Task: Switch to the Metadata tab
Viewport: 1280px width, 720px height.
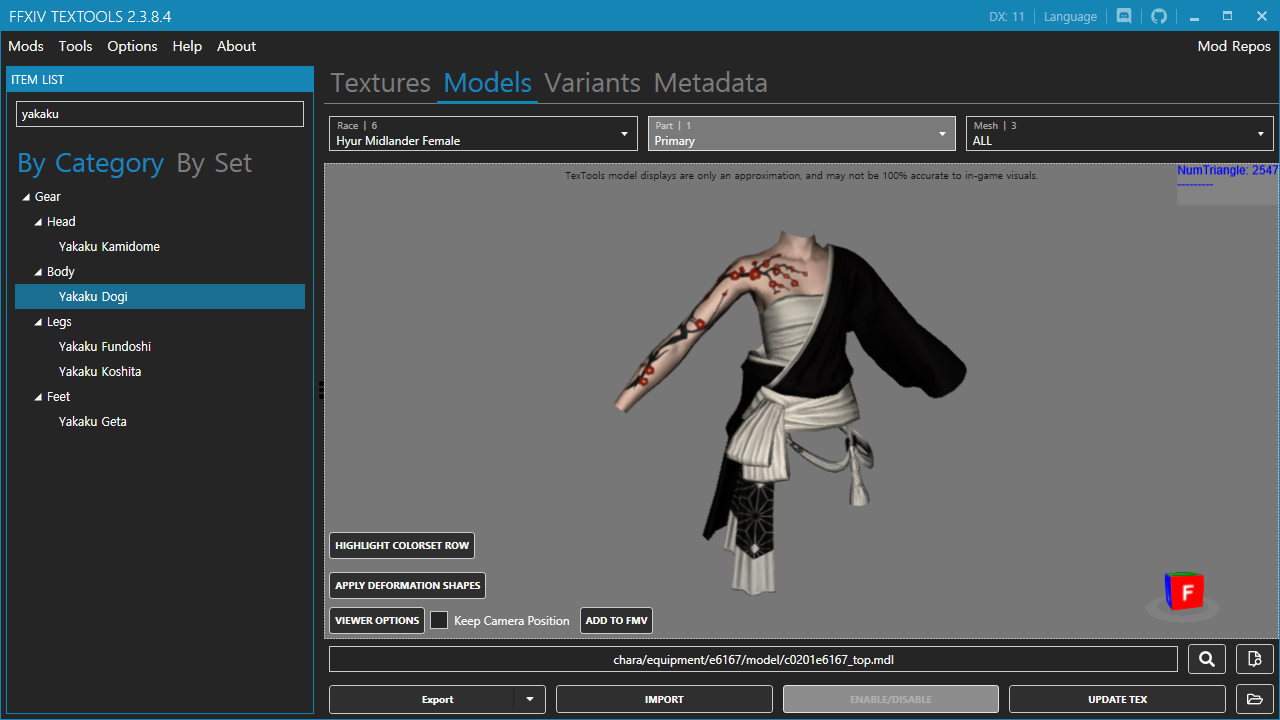Action: tap(711, 83)
